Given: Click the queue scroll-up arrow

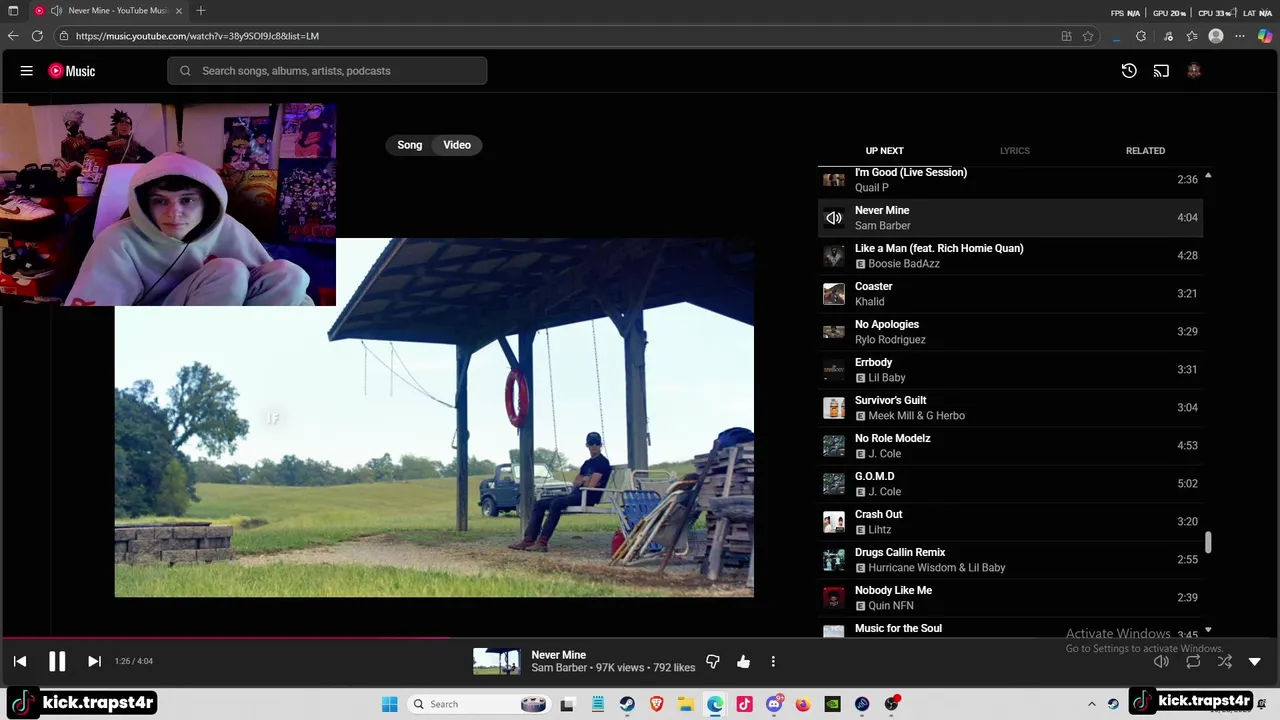Looking at the screenshot, I should pyautogui.click(x=1208, y=176).
